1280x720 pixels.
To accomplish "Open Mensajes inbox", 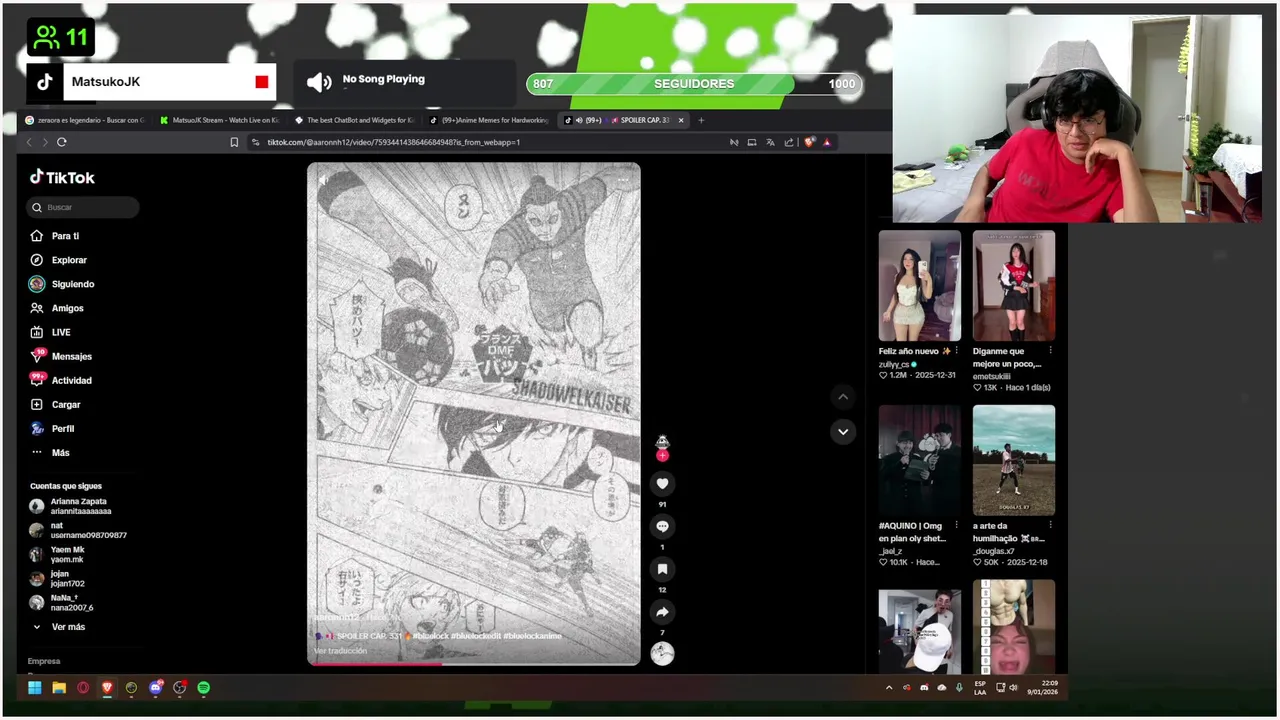I will pos(60,356).
